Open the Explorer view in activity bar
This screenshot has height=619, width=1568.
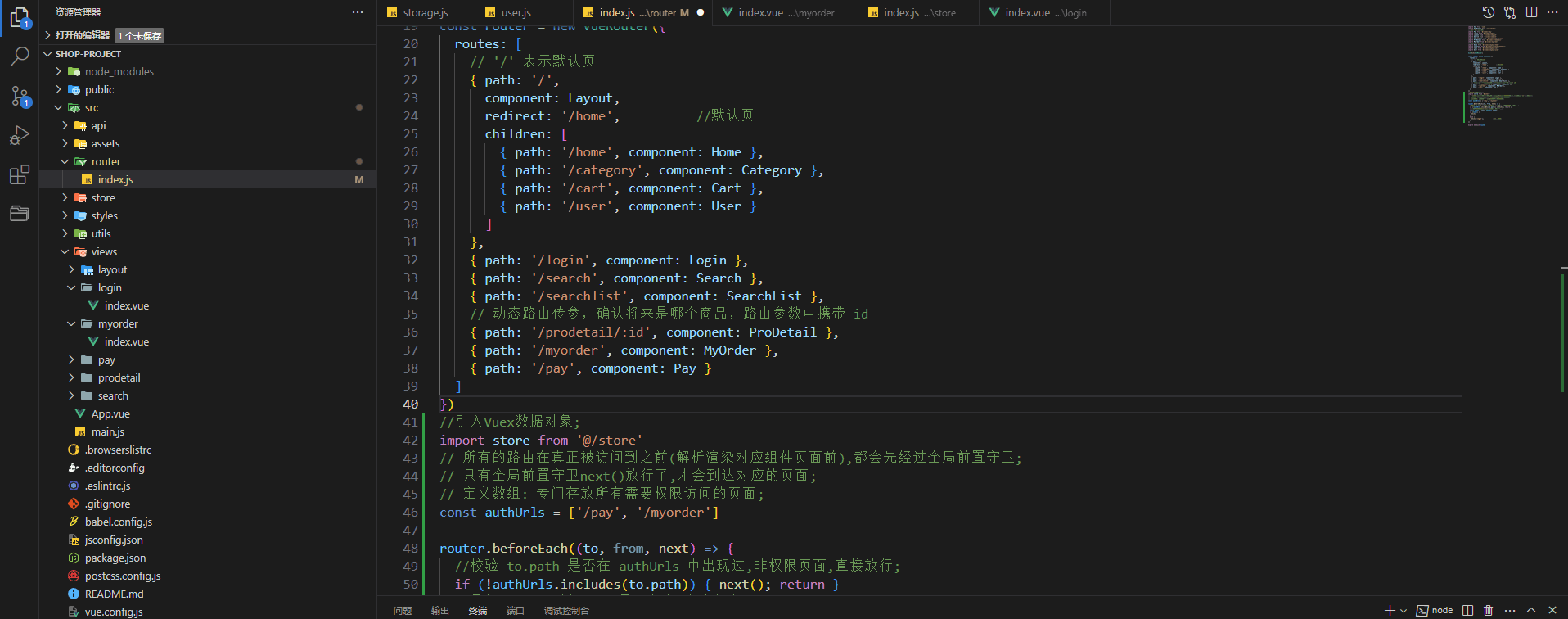pos(20,17)
